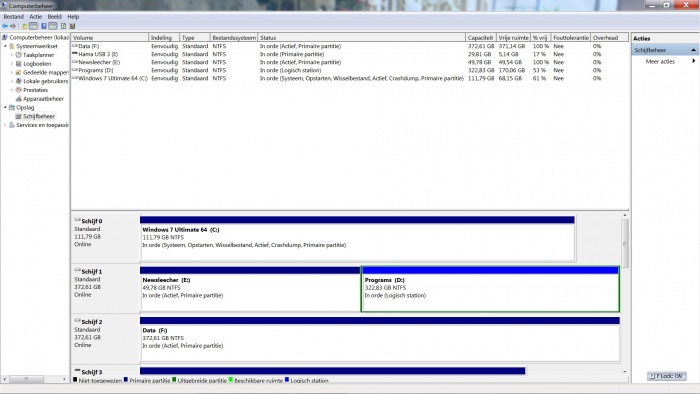
Task: Open the Actie menu
Action: click(36, 17)
